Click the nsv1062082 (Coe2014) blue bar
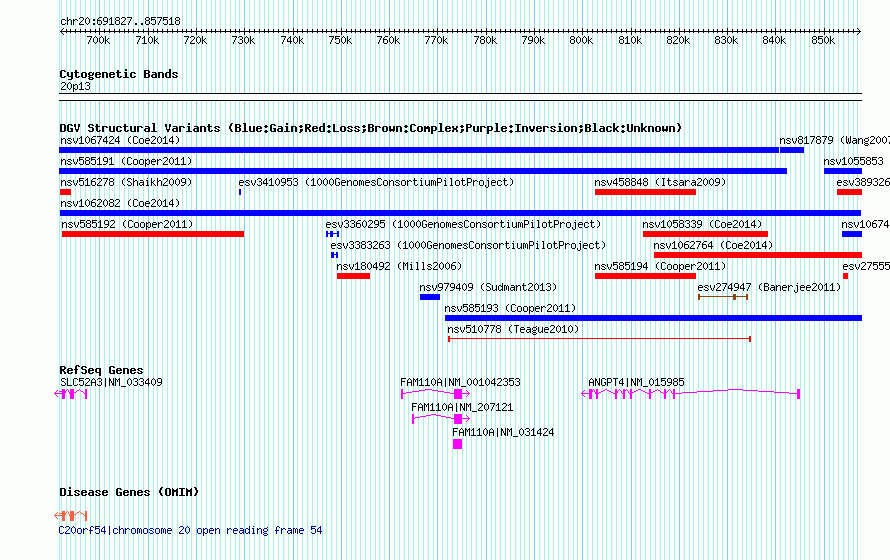 [460, 213]
